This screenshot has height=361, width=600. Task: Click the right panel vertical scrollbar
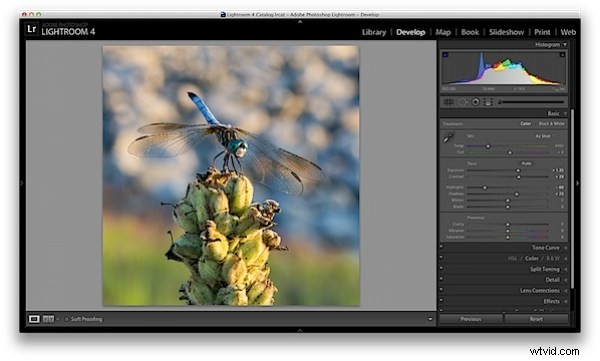coord(572,199)
